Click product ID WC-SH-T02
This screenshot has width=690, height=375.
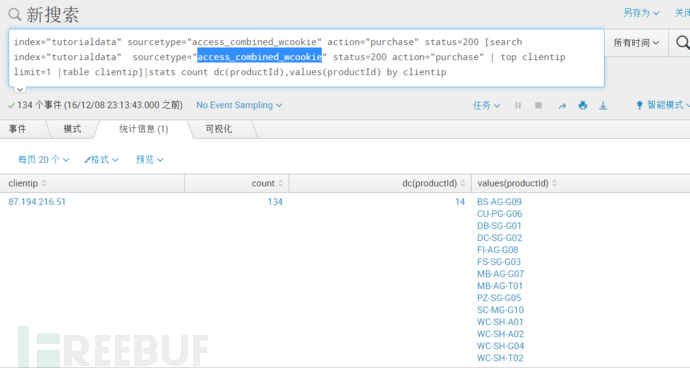(500, 358)
